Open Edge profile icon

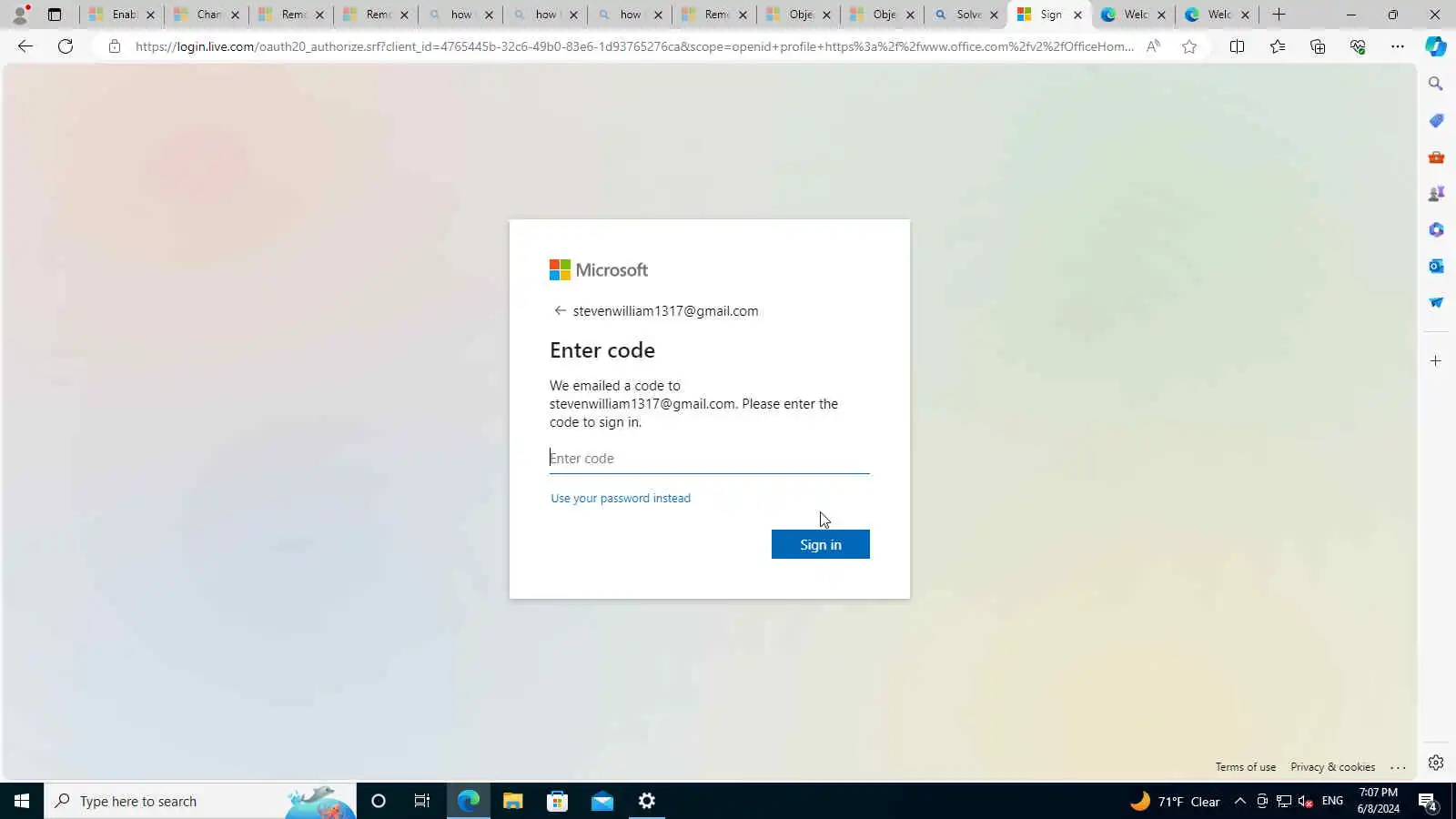(x=20, y=14)
